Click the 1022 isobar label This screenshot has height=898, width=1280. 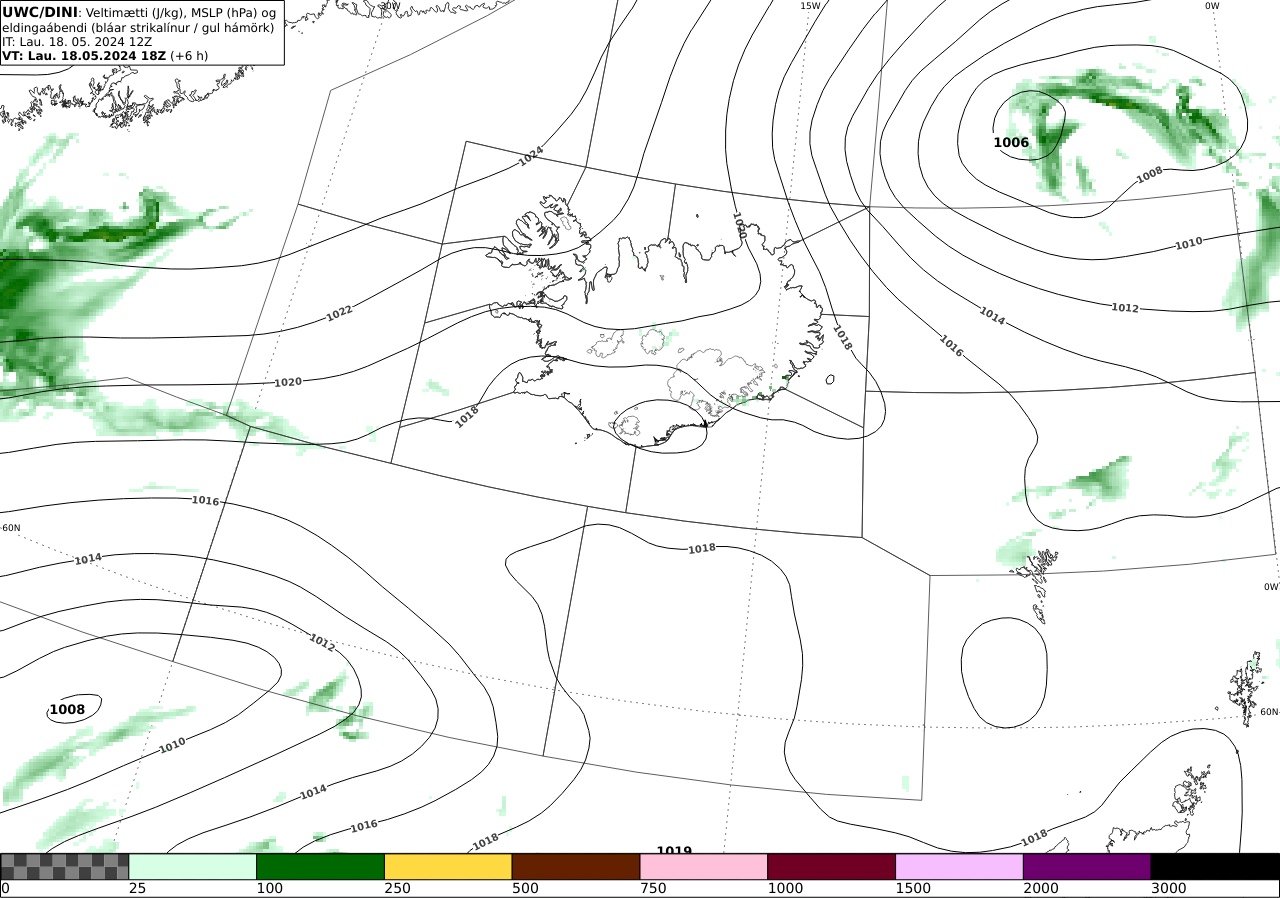[x=339, y=313]
